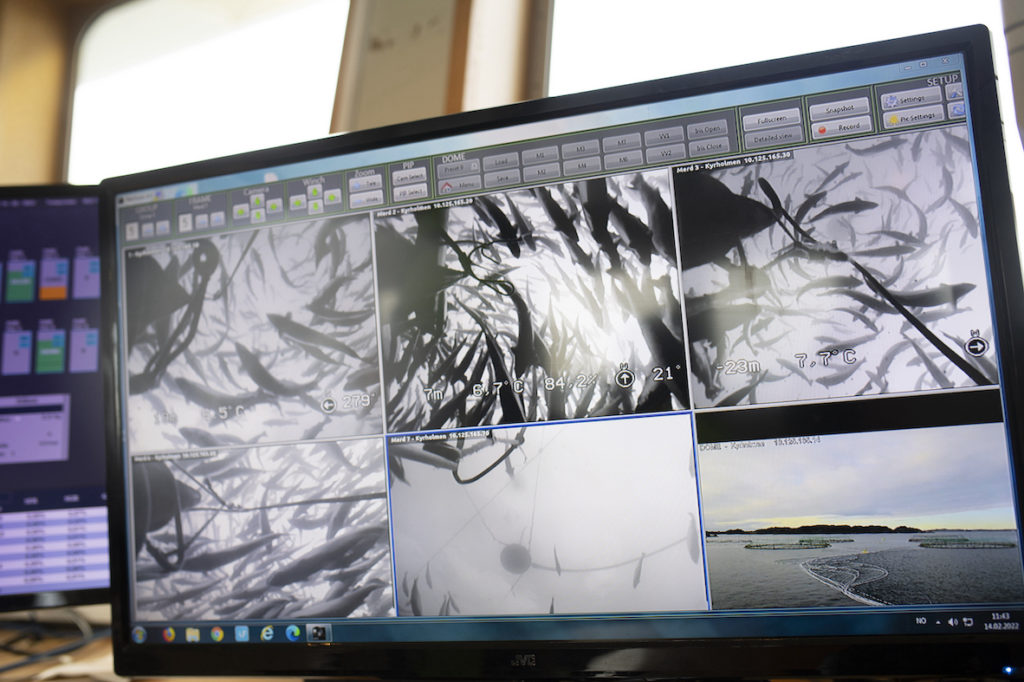Image resolution: width=1024 pixels, height=682 pixels.
Task: Click the DOME Load button
Action: (501, 161)
